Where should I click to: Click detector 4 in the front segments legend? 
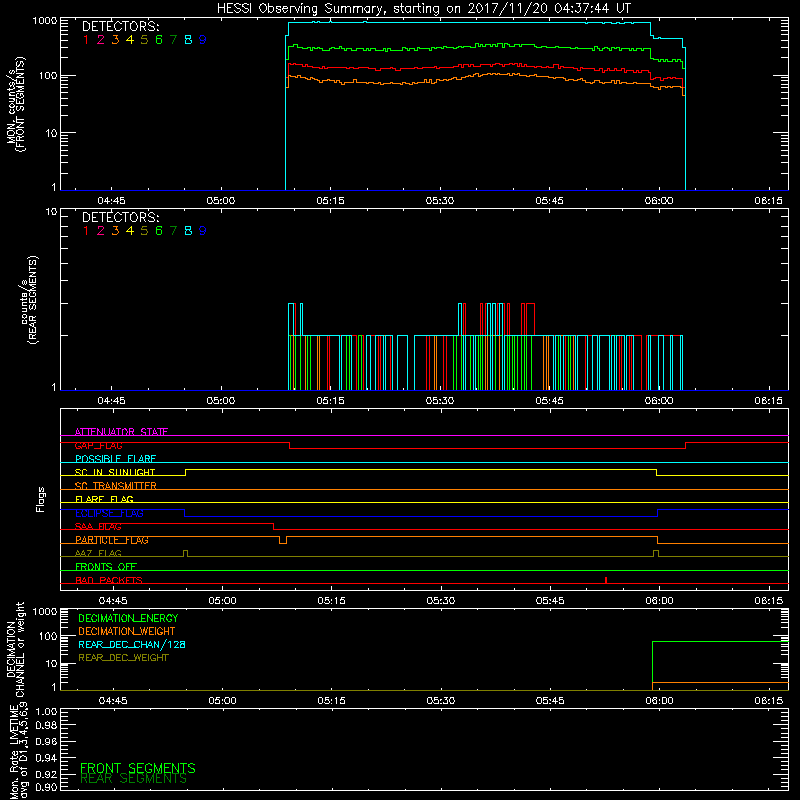(130, 40)
